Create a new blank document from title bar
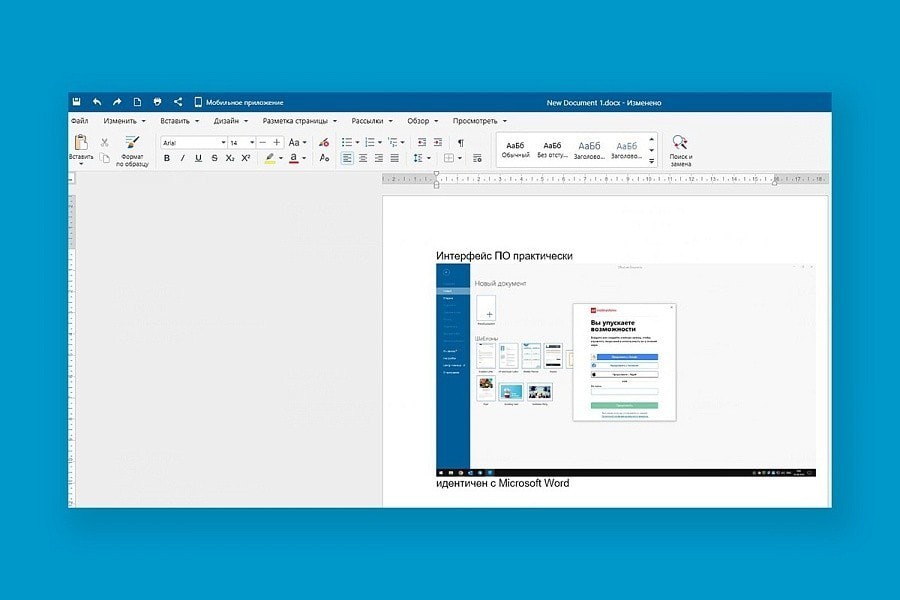The image size is (900, 600). click(137, 102)
